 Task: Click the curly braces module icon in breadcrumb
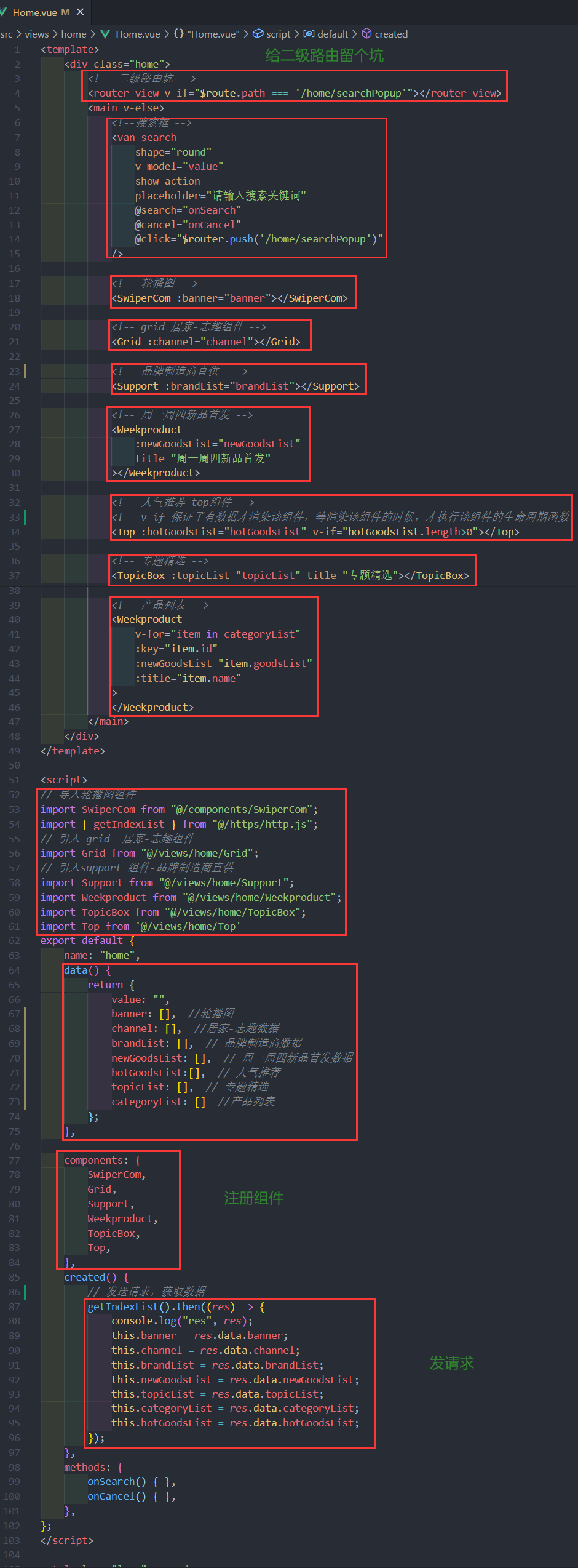pos(178,34)
